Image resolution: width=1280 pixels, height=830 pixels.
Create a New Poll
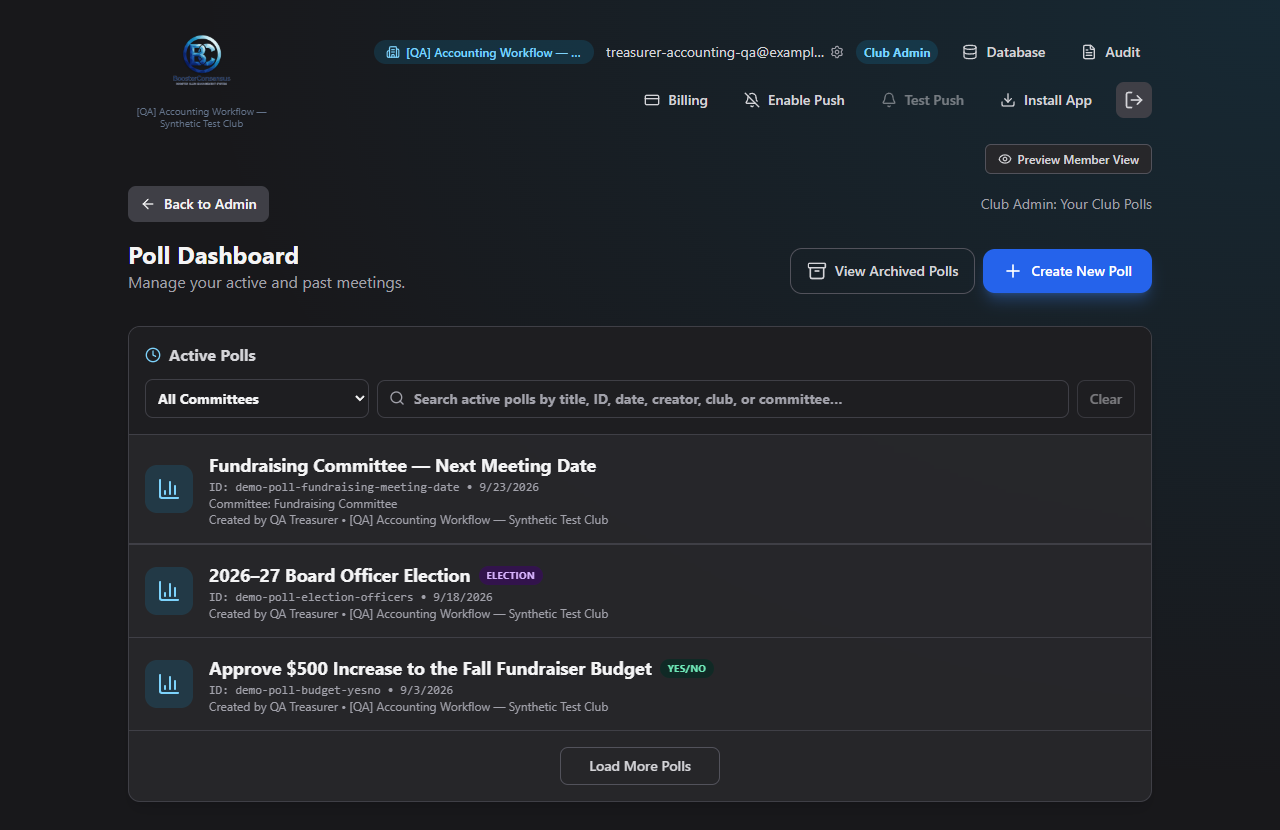click(1067, 271)
